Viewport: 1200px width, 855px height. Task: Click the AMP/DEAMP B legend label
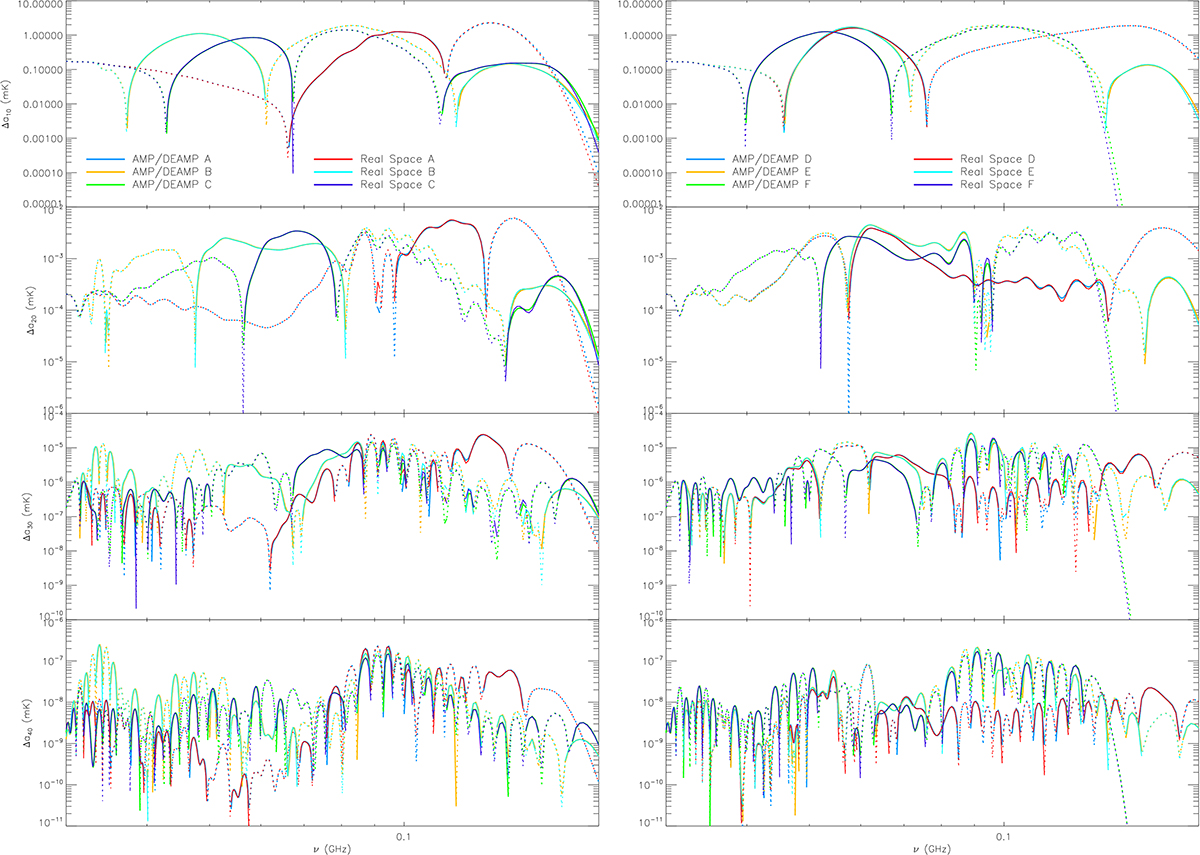tap(172, 172)
